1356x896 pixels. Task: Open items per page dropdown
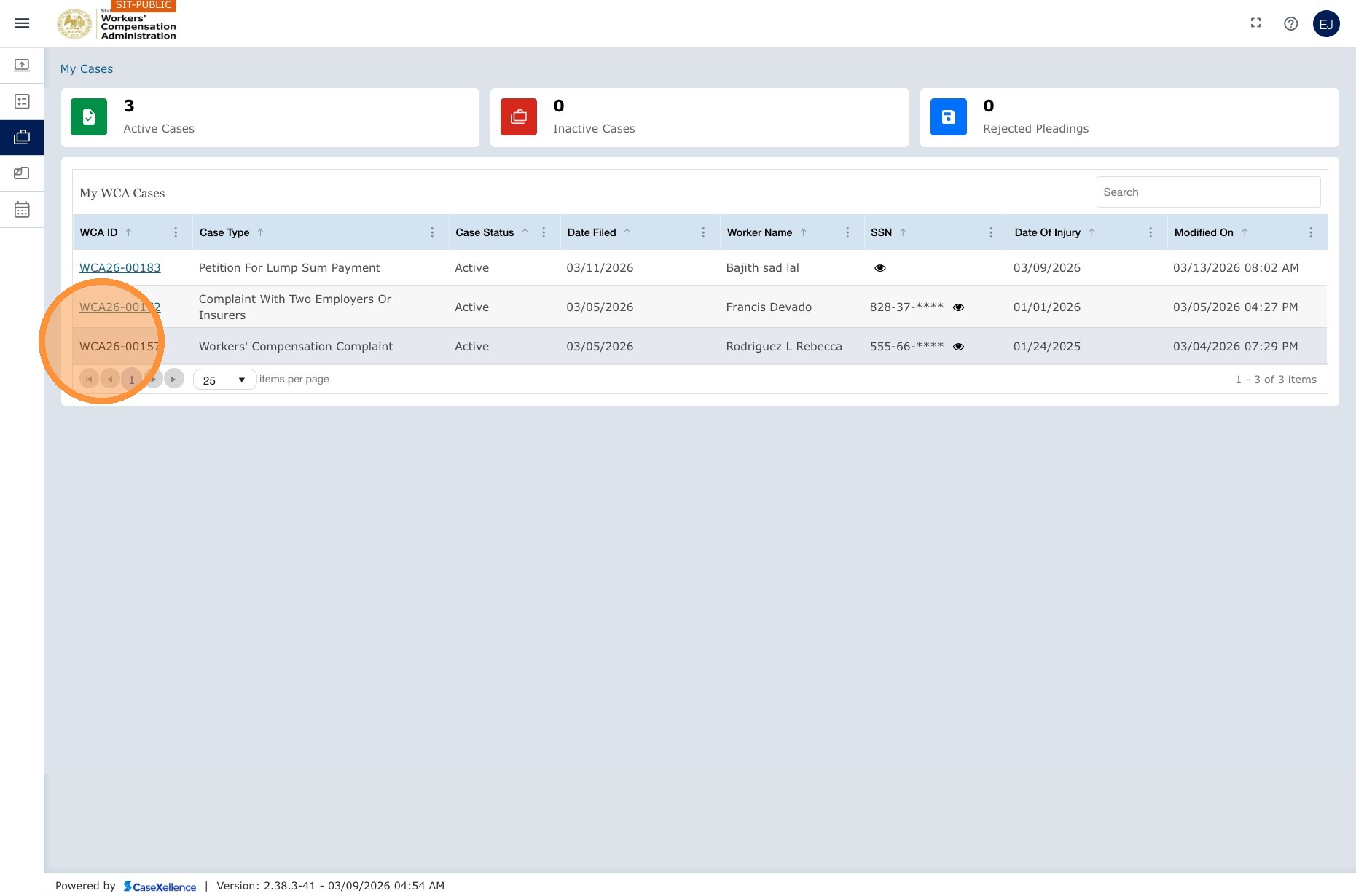coord(224,380)
